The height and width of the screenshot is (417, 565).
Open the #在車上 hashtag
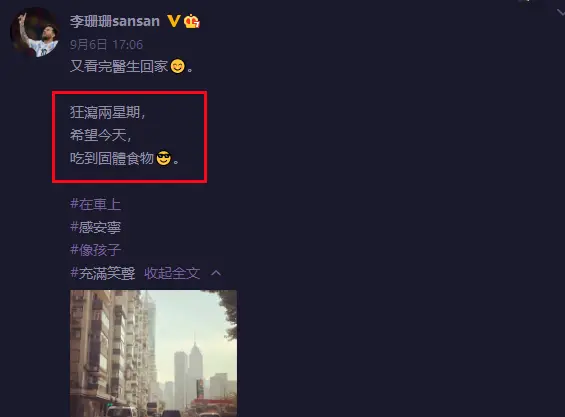pyautogui.click(x=95, y=204)
